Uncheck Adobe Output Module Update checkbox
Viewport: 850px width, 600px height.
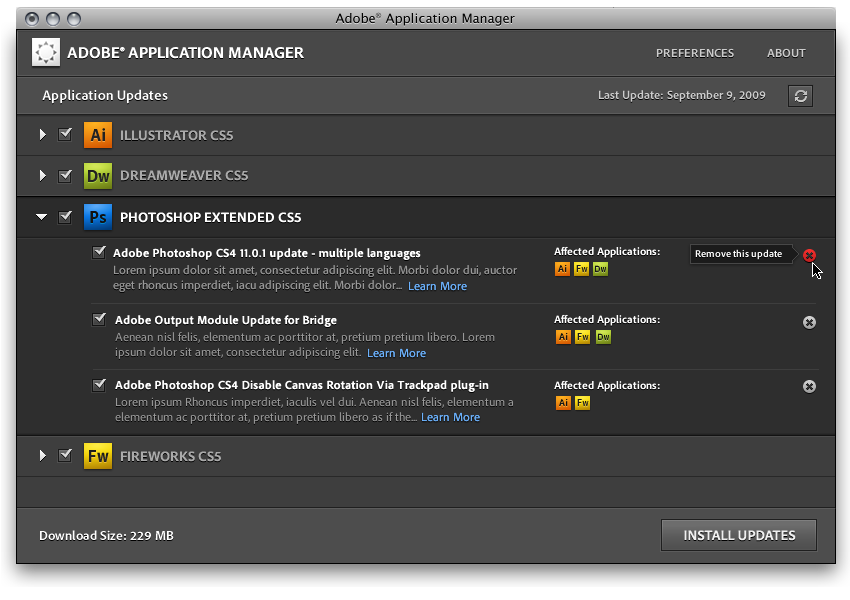[x=99, y=320]
